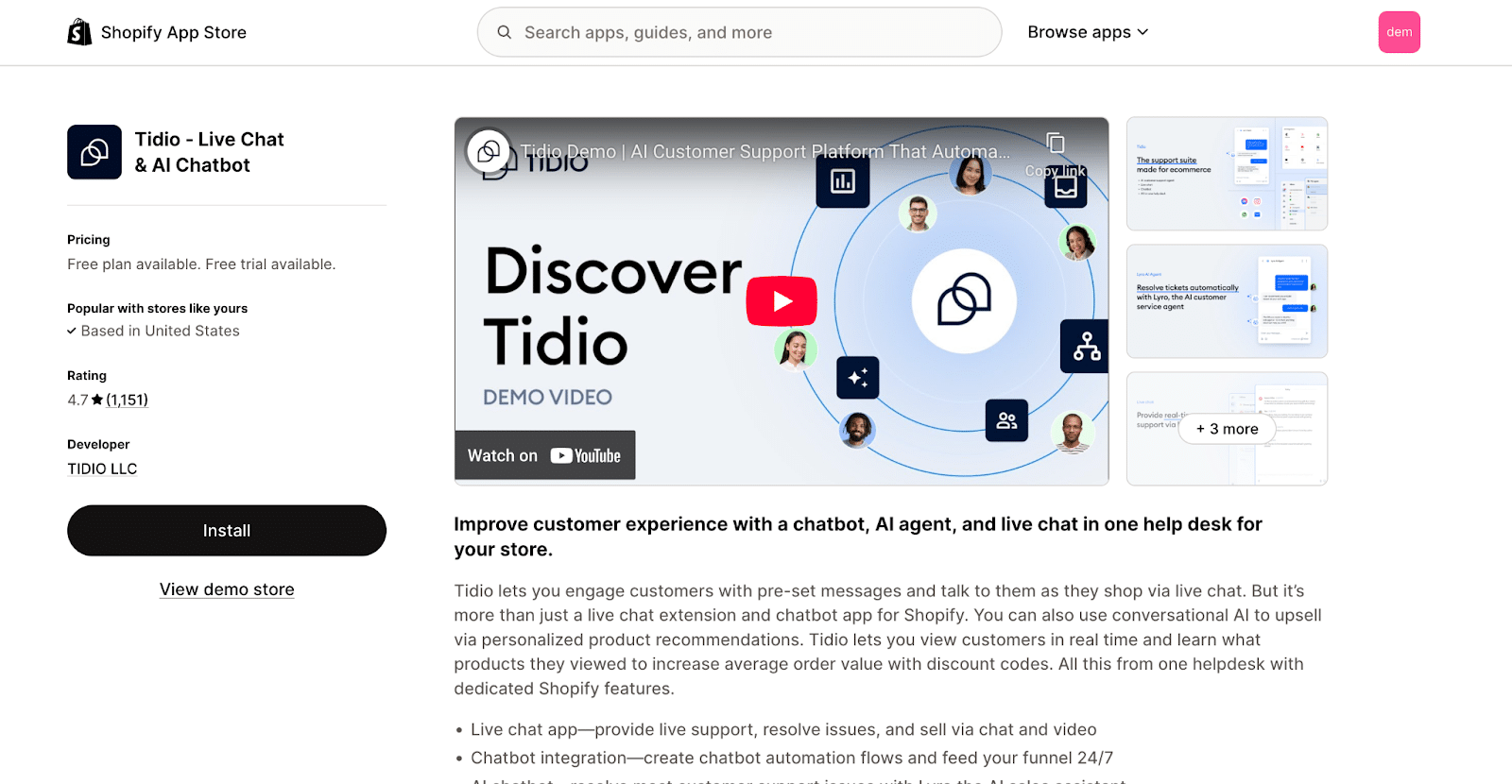Open the support suite screenshot thumbnail
The image size is (1512, 784).
point(1227,174)
